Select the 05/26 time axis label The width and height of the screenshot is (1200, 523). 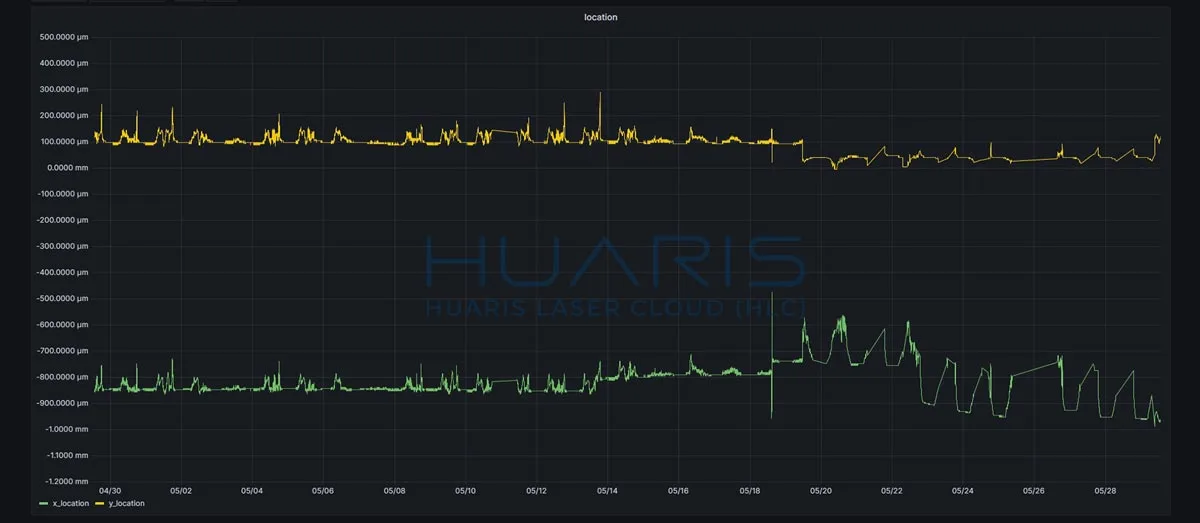pos(1033,491)
